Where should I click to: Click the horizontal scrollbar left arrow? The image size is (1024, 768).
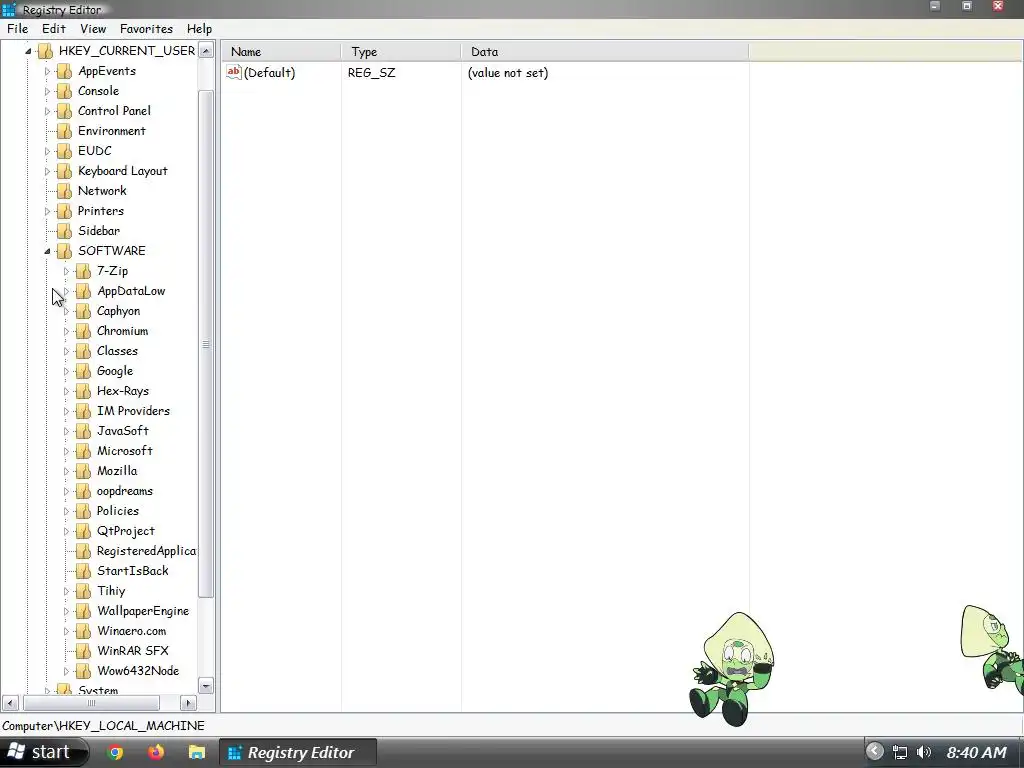pos(10,703)
